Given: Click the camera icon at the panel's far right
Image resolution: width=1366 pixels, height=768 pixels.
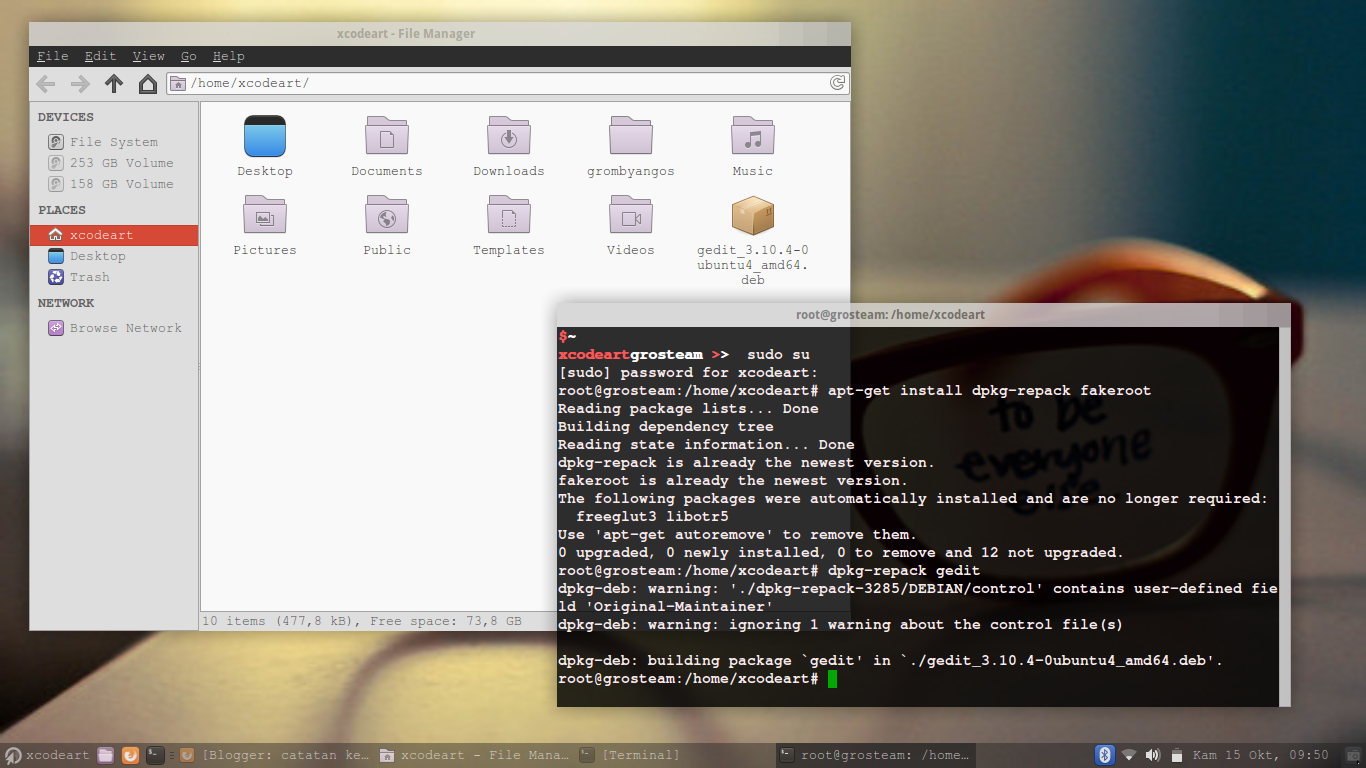Looking at the screenshot, I should coord(1352,755).
